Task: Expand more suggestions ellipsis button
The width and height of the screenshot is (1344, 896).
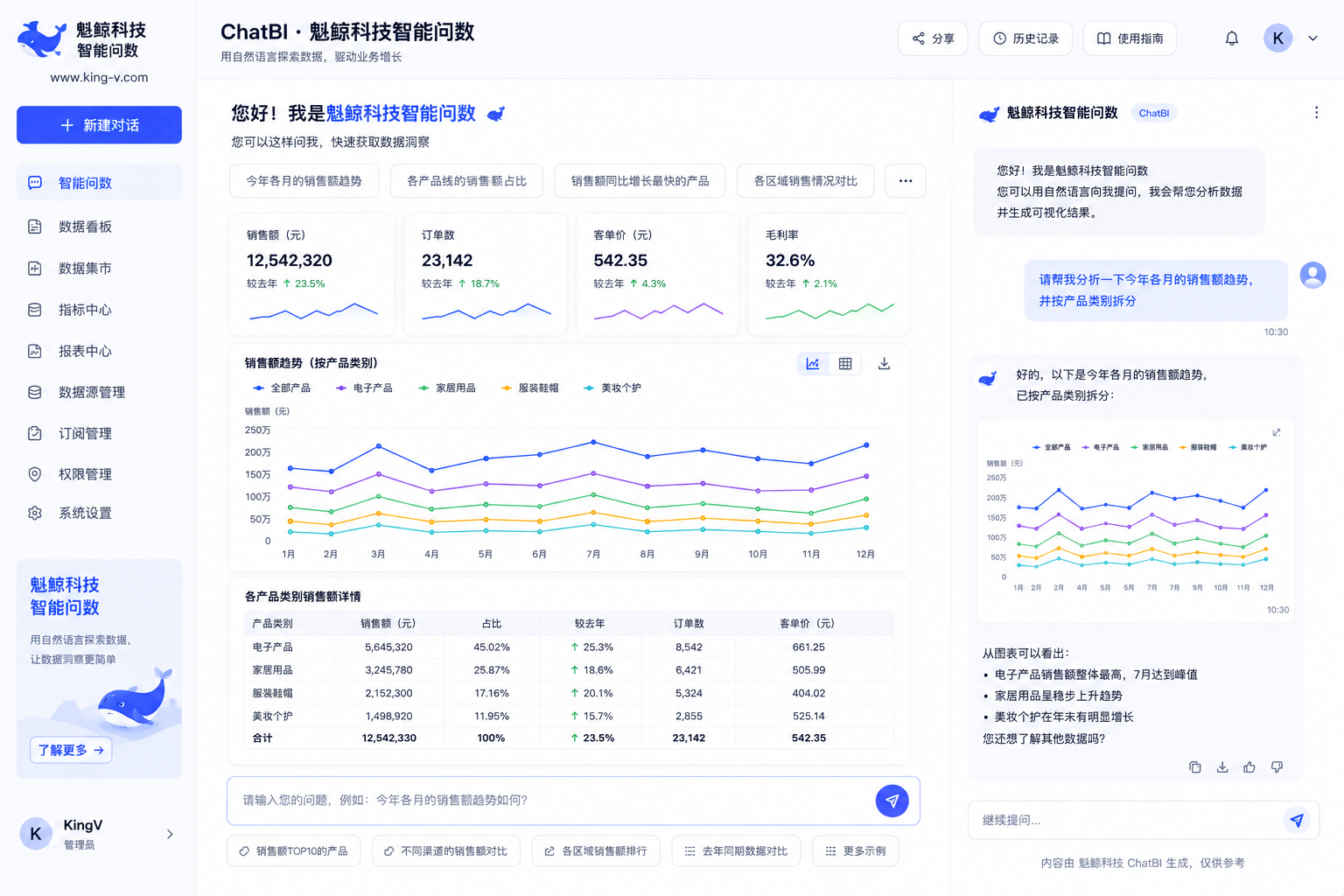Action: [x=906, y=181]
